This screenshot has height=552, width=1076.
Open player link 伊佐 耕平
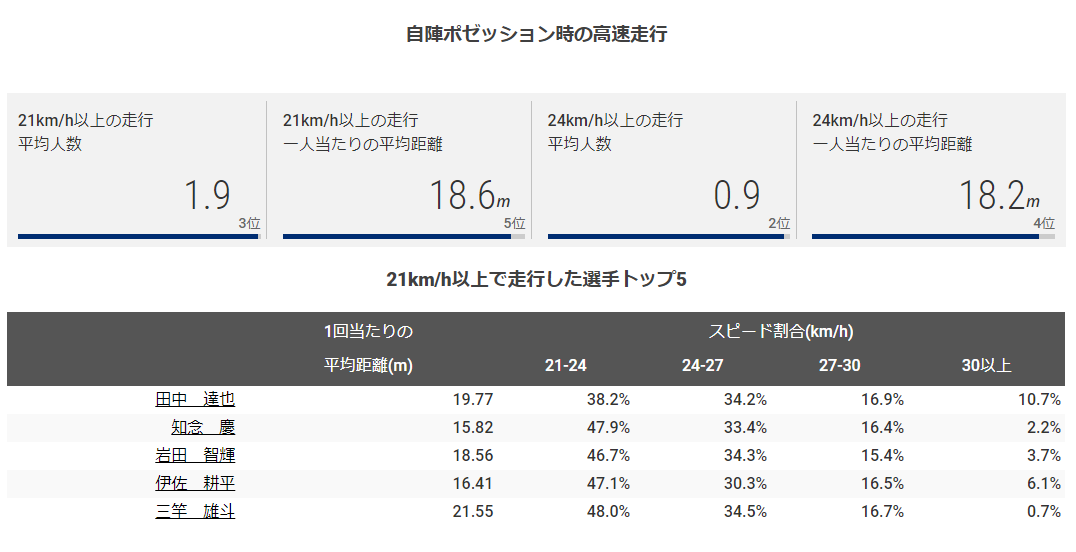[195, 483]
